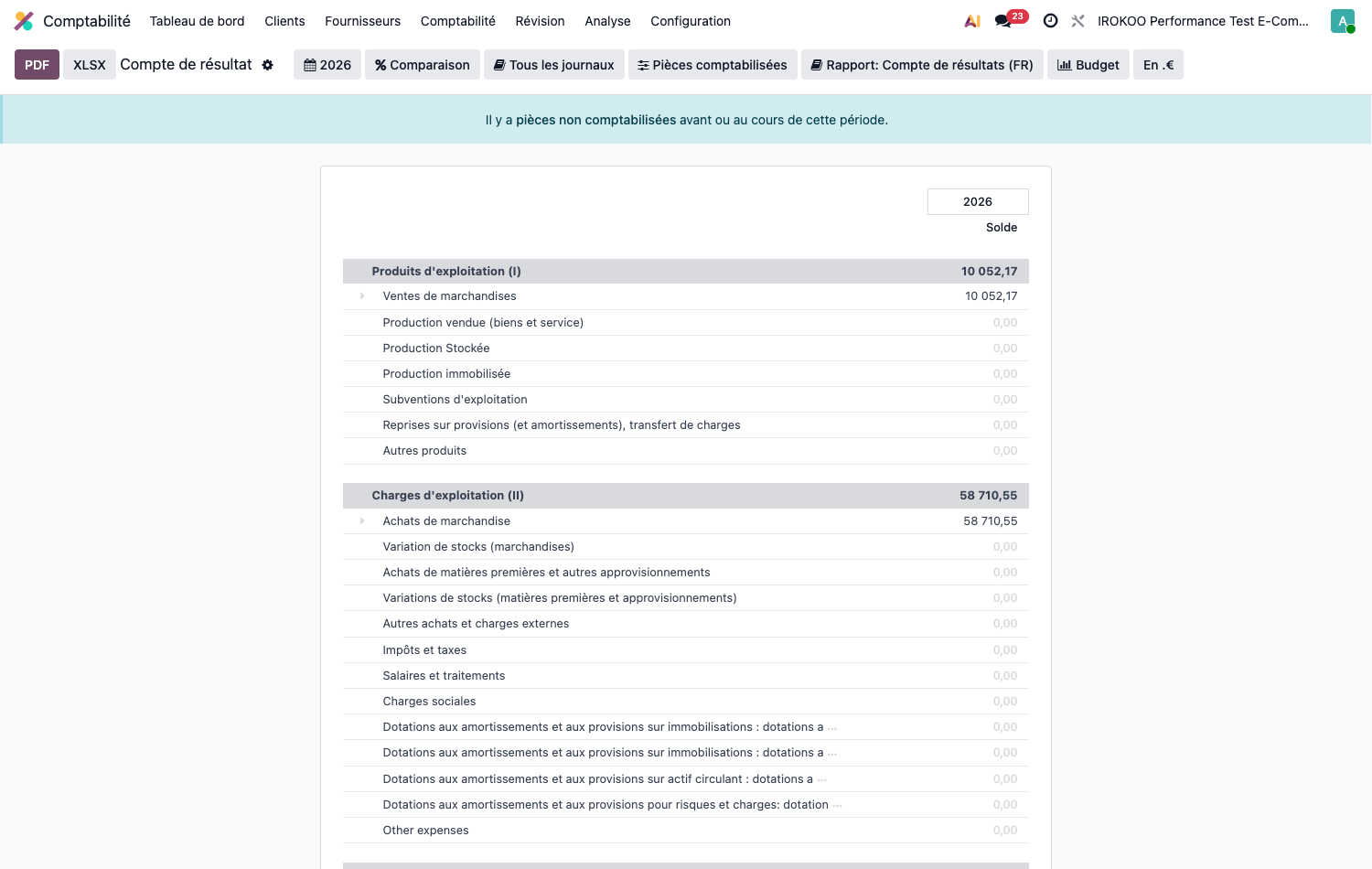Click the Comptabilité app title
1372x869 pixels.
point(87,21)
